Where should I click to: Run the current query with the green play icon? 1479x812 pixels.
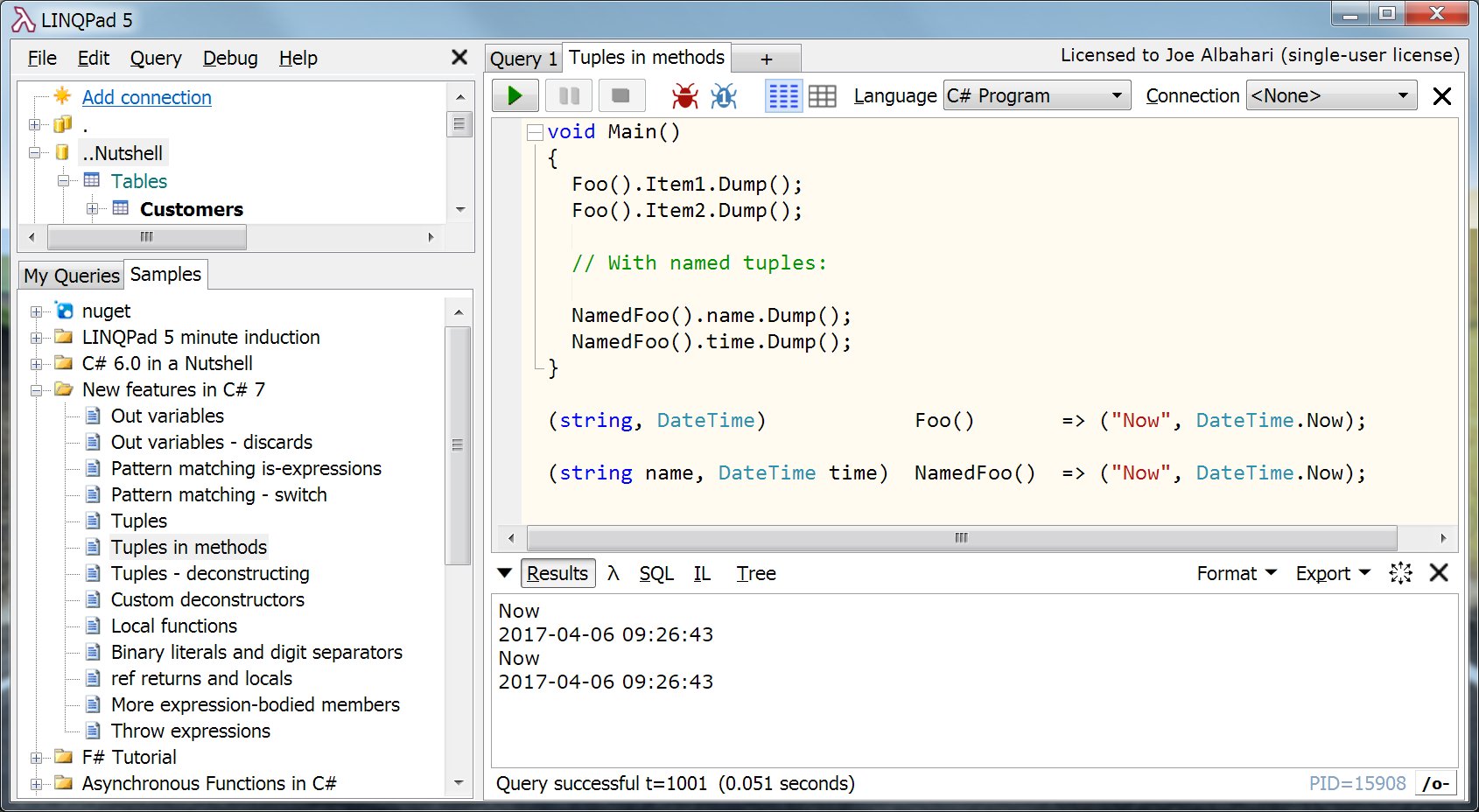[515, 95]
